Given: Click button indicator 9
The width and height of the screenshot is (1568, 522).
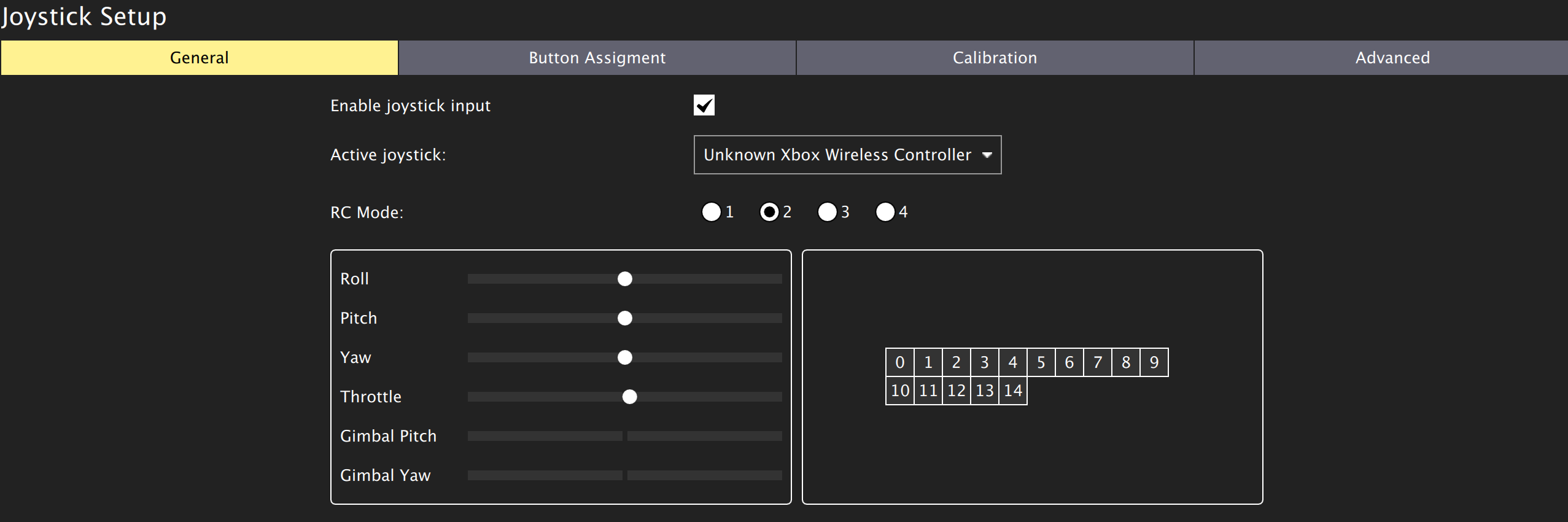Looking at the screenshot, I should point(1154,362).
